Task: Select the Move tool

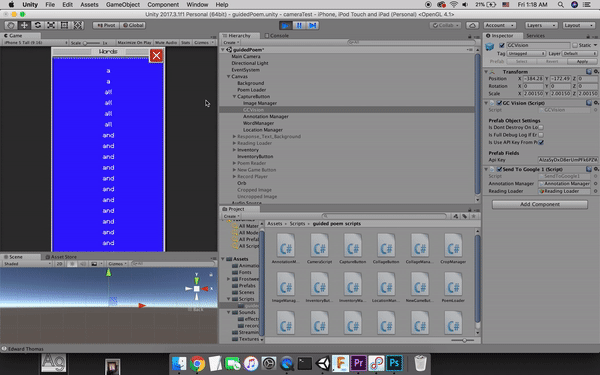Action: coord(24,25)
